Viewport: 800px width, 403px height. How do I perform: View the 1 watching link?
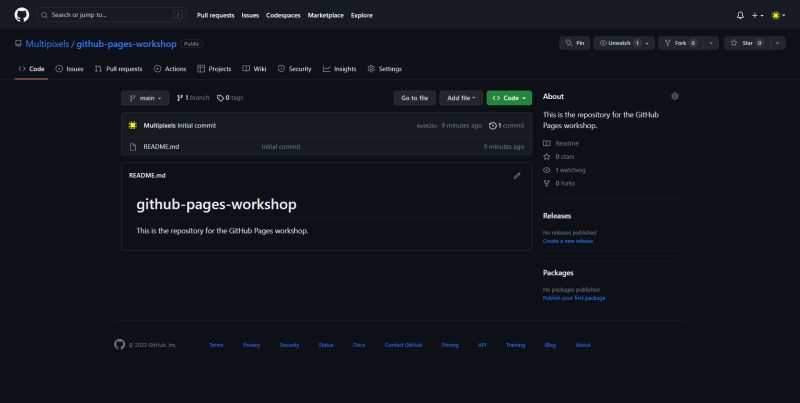564,170
